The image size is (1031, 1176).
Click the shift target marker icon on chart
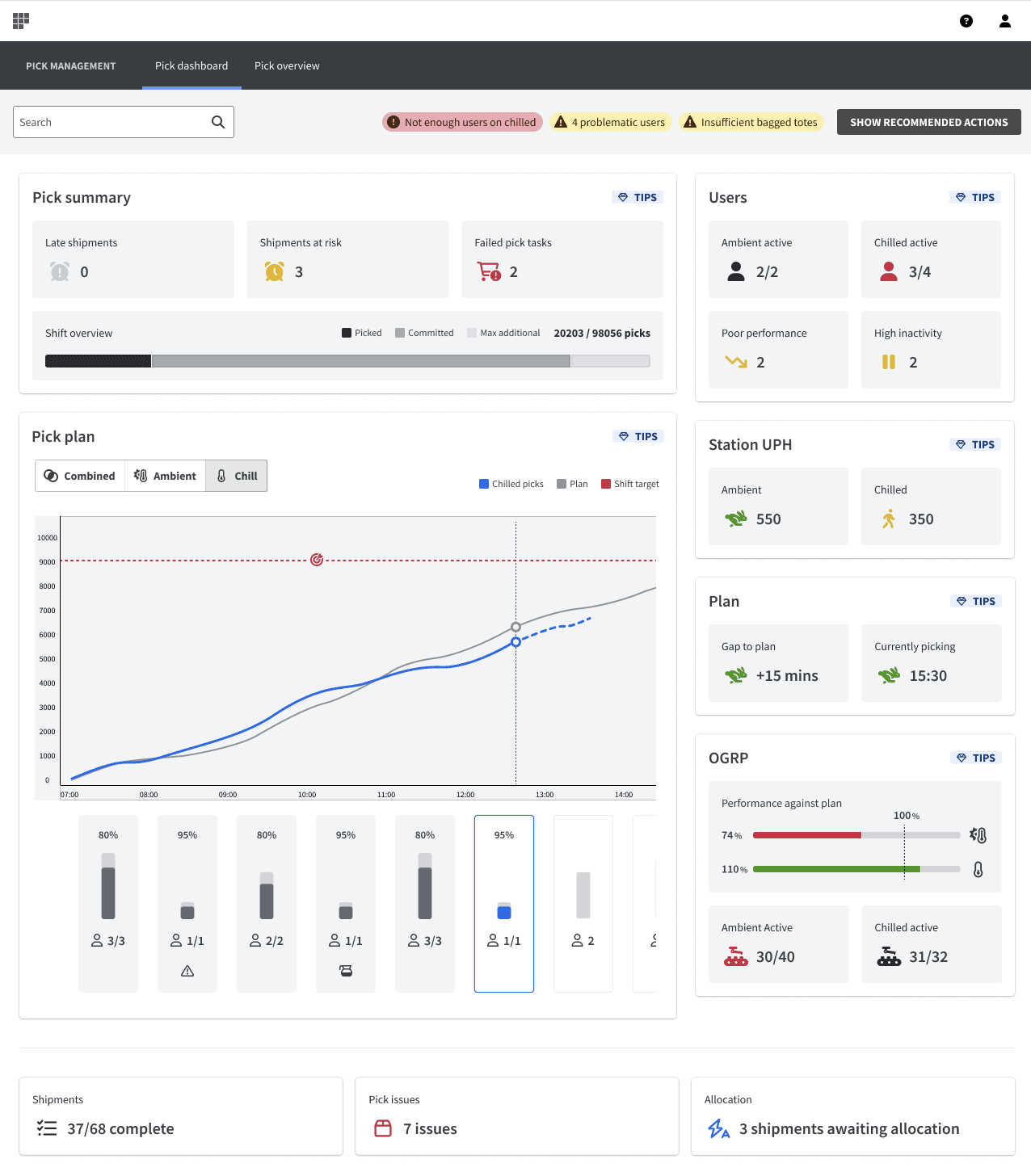click(317, 560)
